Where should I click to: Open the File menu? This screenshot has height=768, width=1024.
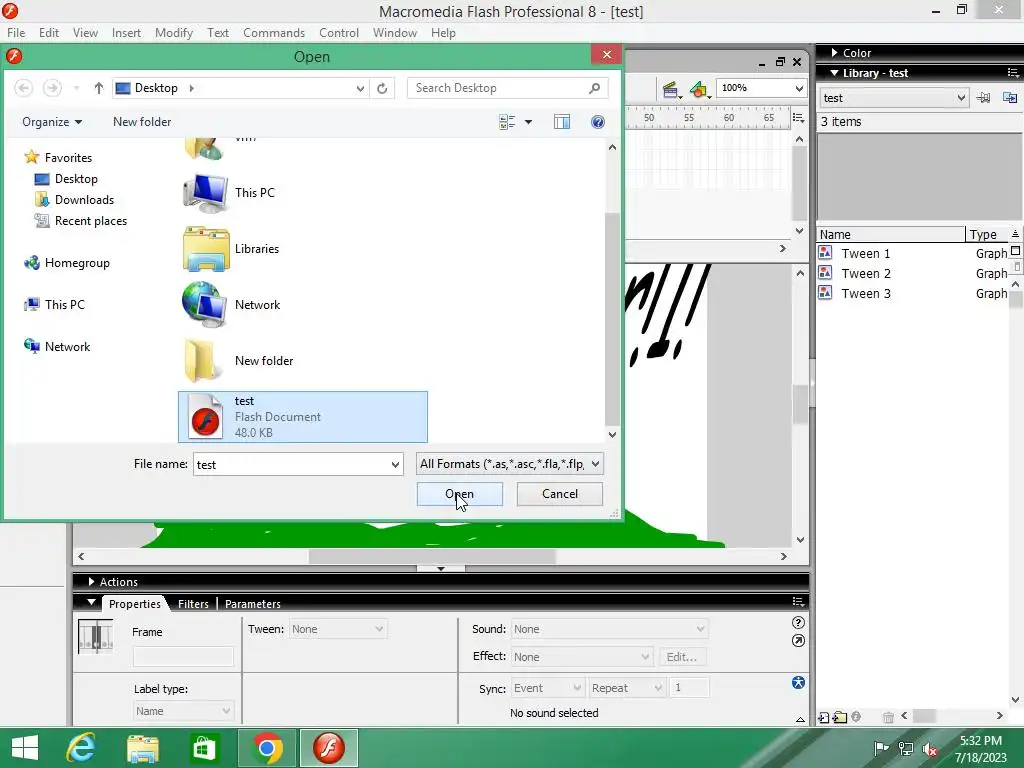[16, 33]
